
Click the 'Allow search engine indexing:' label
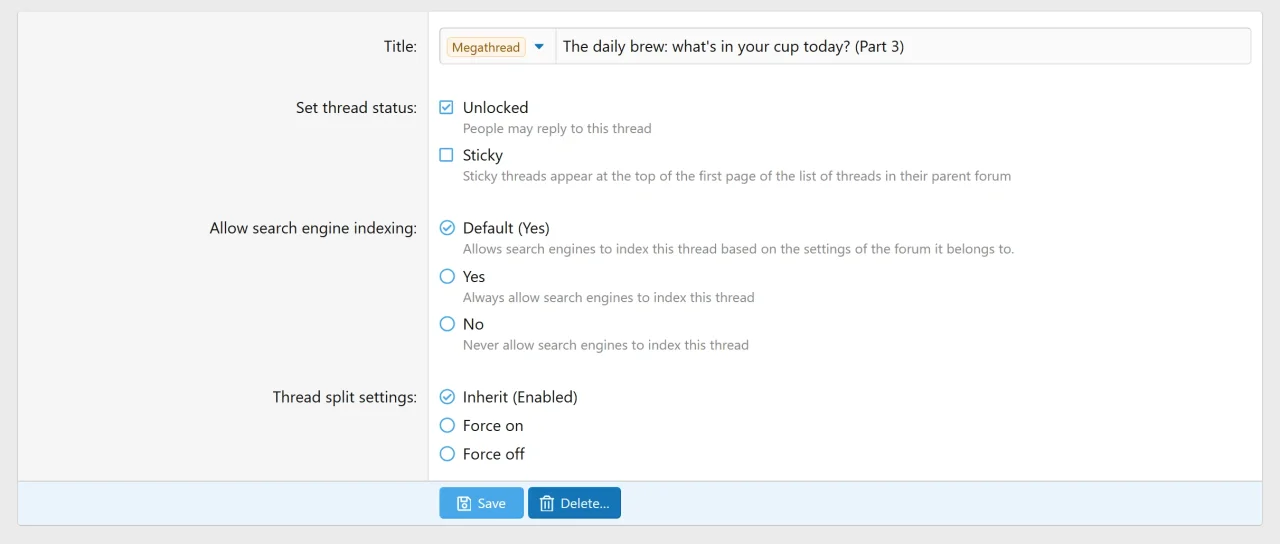(x=313, y=228)
